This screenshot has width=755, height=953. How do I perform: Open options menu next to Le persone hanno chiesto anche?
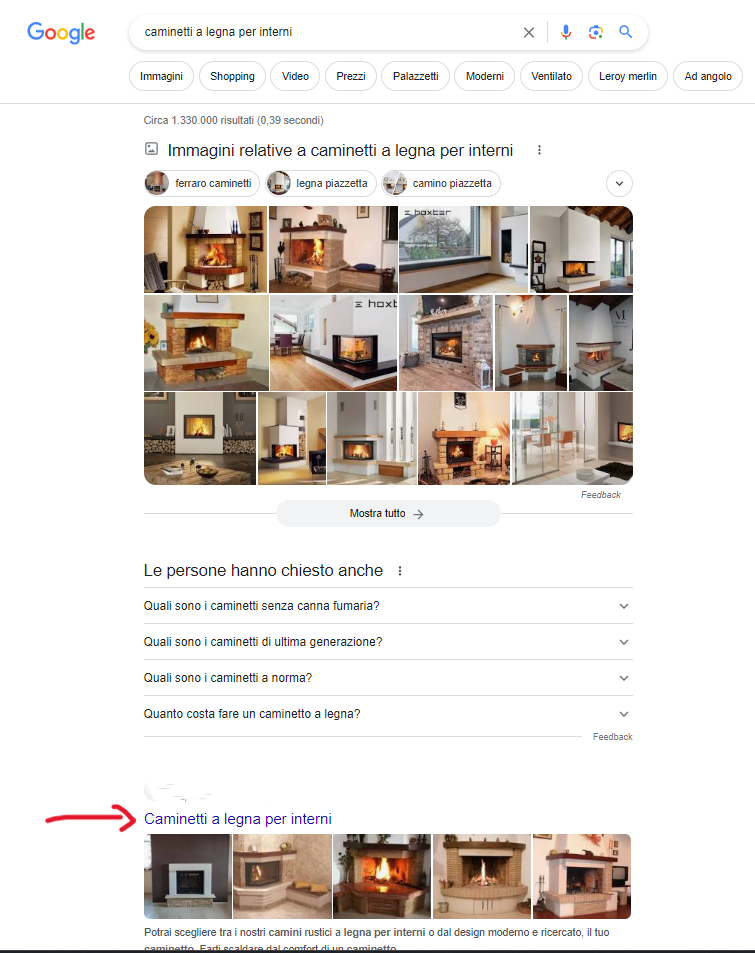pyautogui.click(x=400, y=571)
